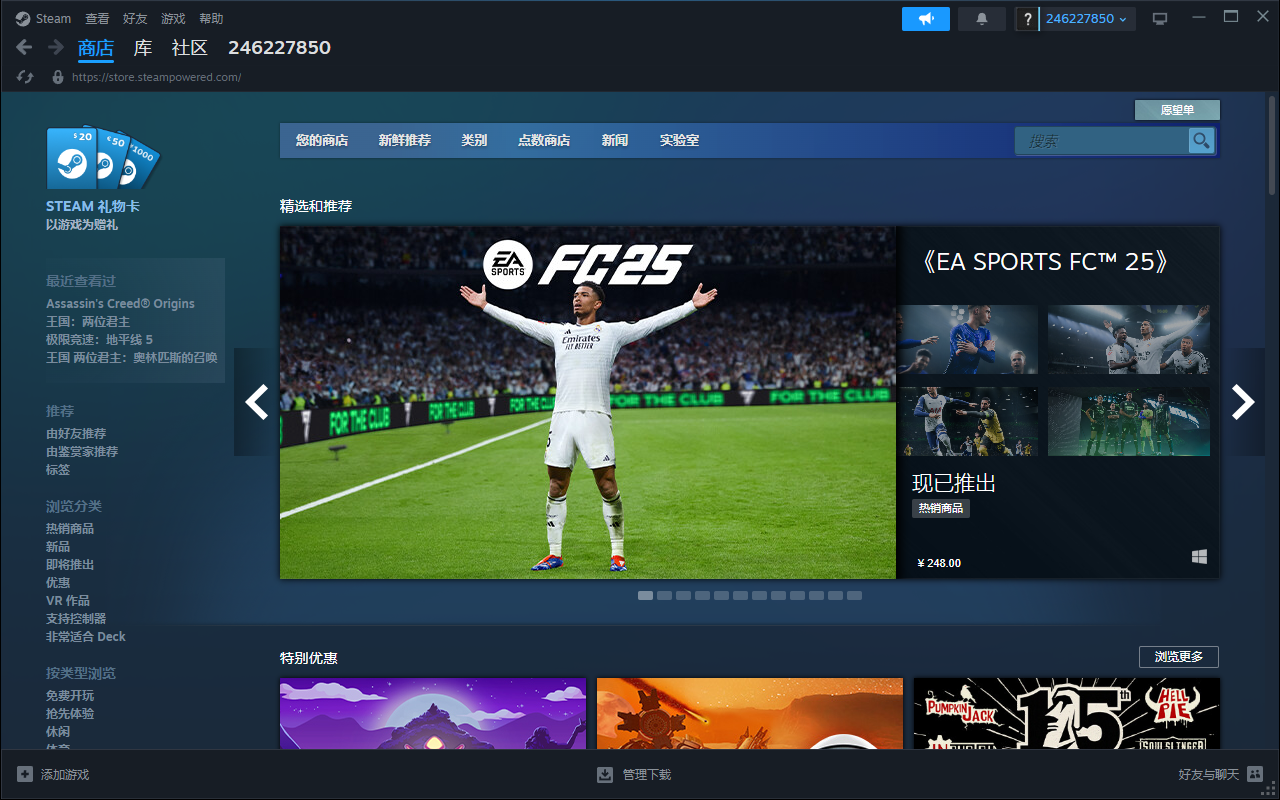
Task: Focus the 搜索 store search field
Action: click(1103, 141)
